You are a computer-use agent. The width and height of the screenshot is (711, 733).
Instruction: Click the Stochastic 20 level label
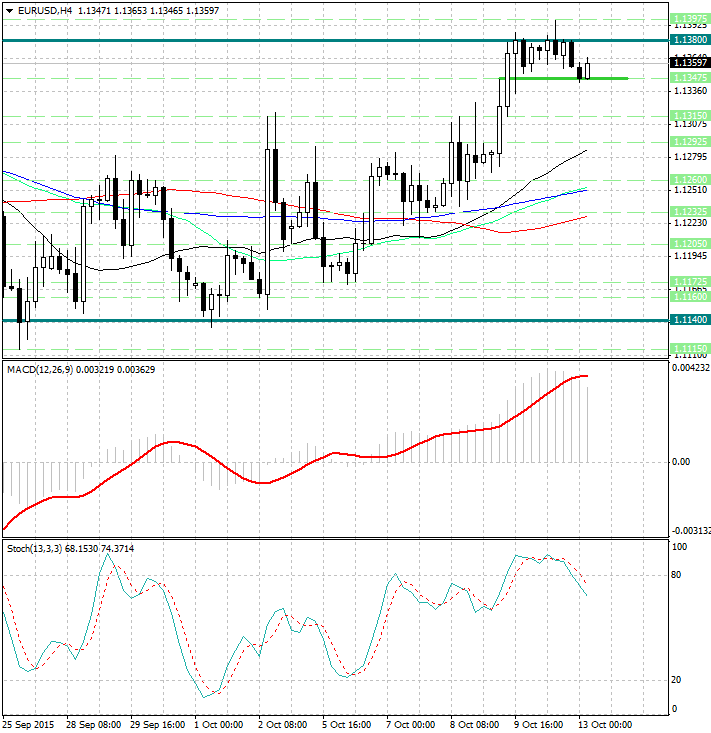click(x=678, y=680)
